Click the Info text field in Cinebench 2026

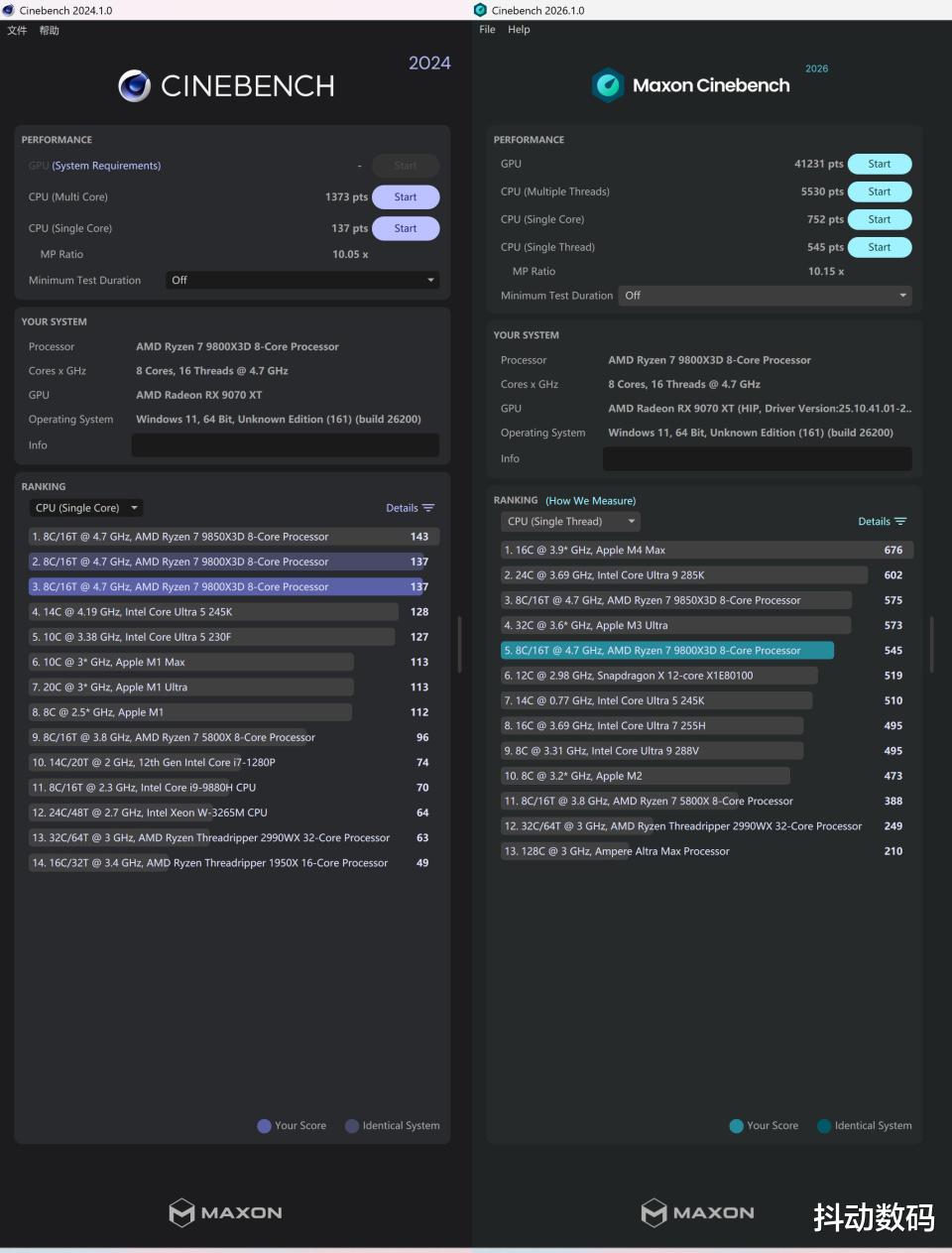tap(757, 458)
